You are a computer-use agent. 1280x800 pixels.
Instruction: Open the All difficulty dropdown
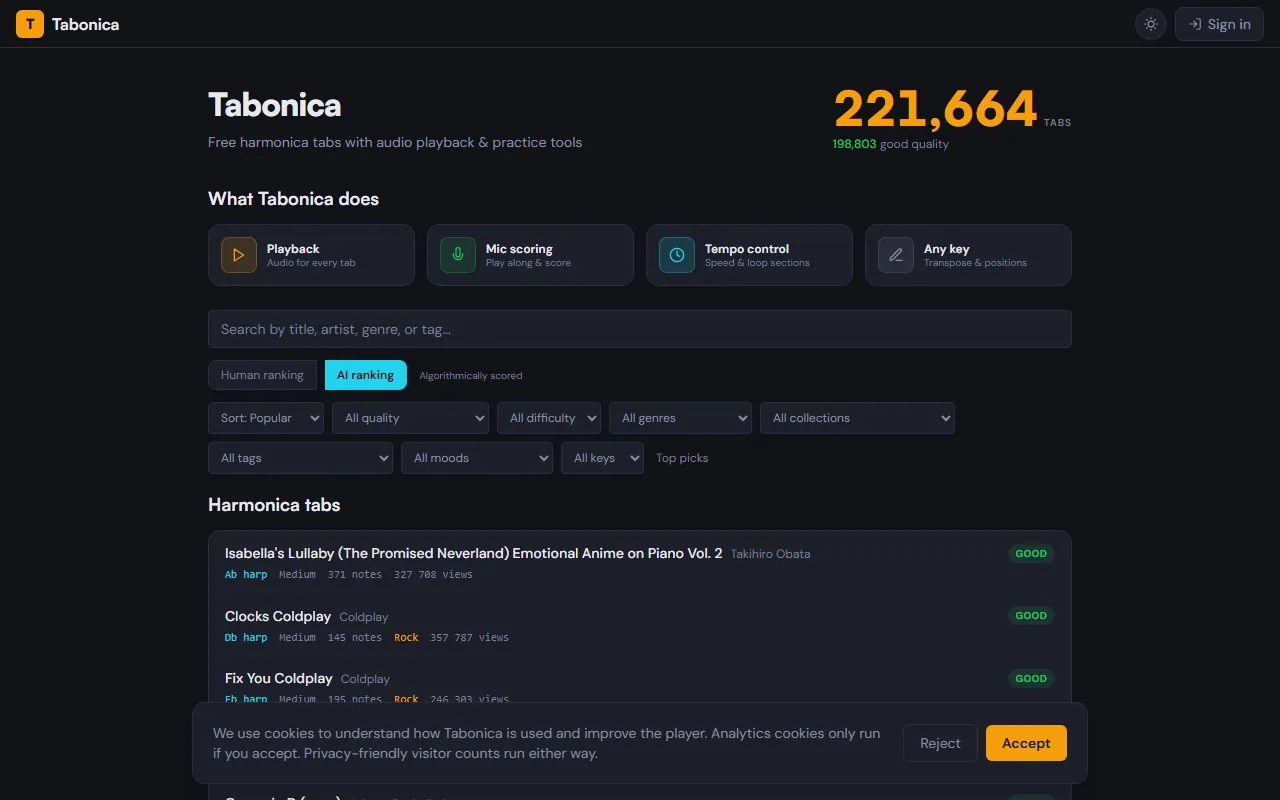click(x=549, y=418)
